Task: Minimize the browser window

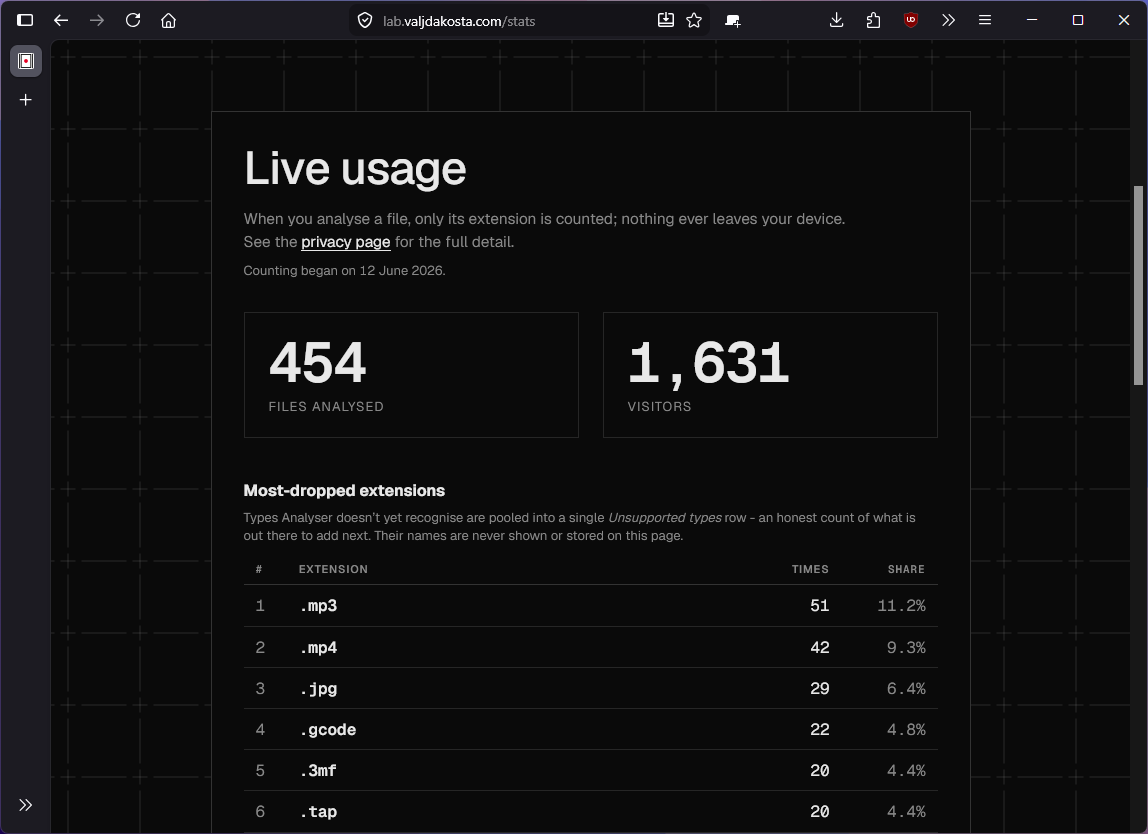Action: pos(1032,21)
